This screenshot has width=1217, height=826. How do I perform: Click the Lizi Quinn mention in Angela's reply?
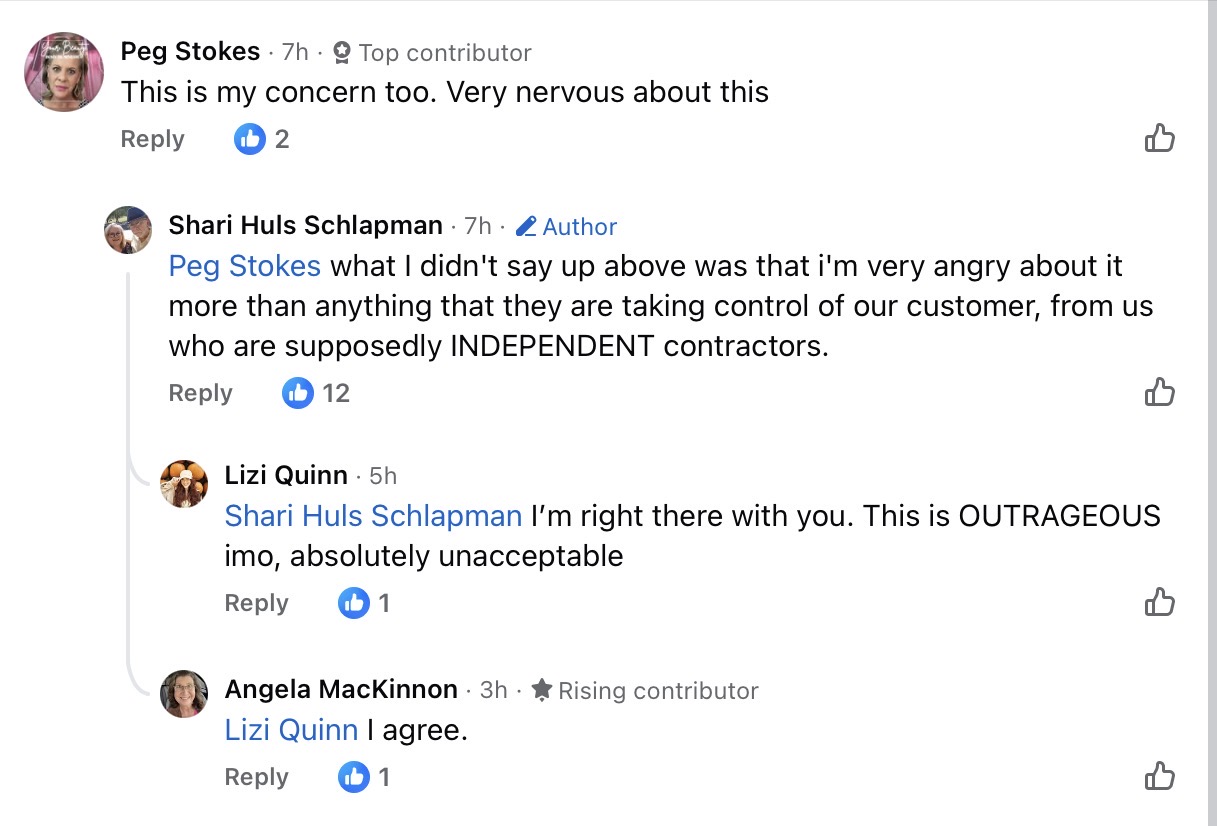[291, 730]
